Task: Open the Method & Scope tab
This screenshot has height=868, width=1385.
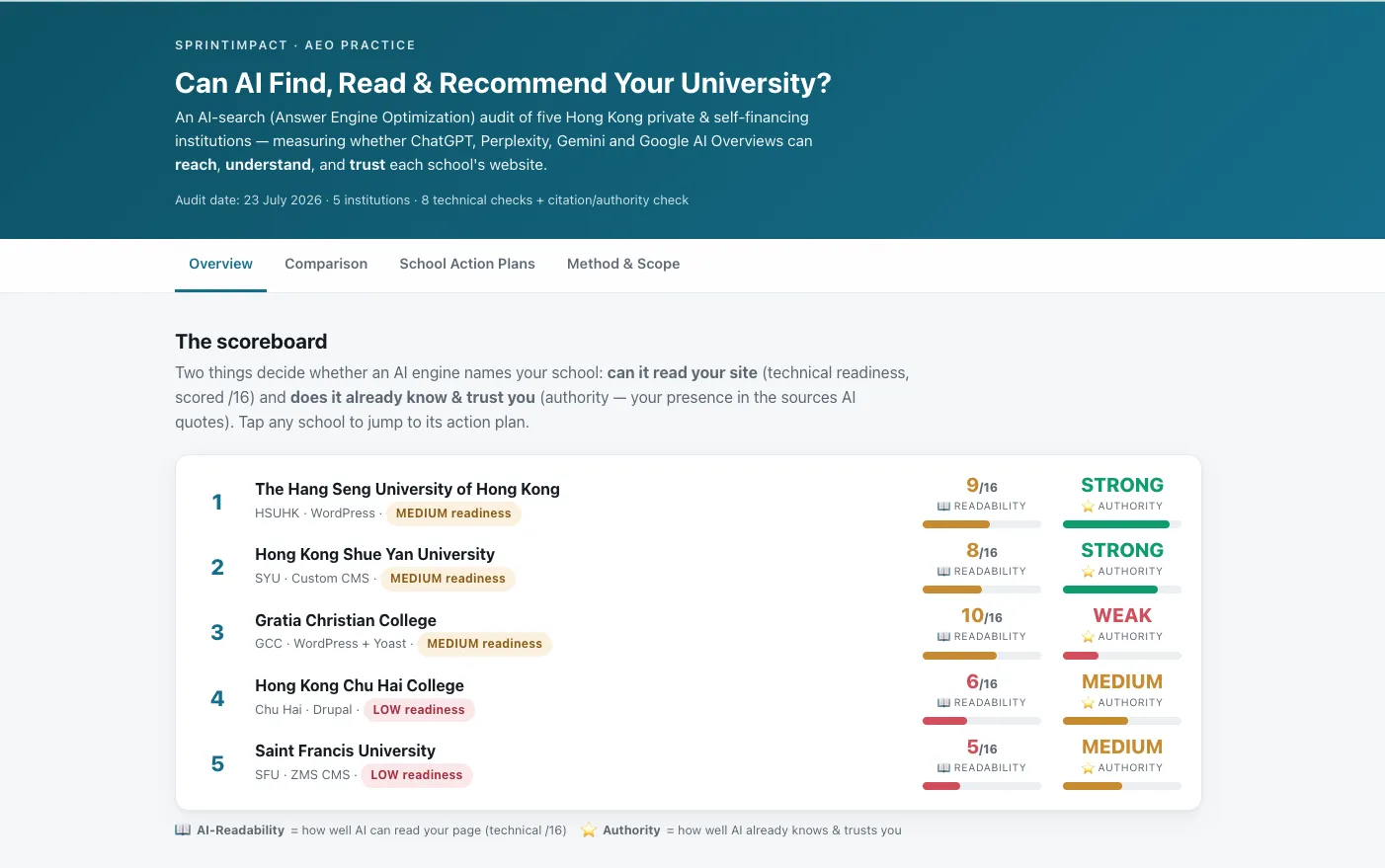Action: click(623, 264)
